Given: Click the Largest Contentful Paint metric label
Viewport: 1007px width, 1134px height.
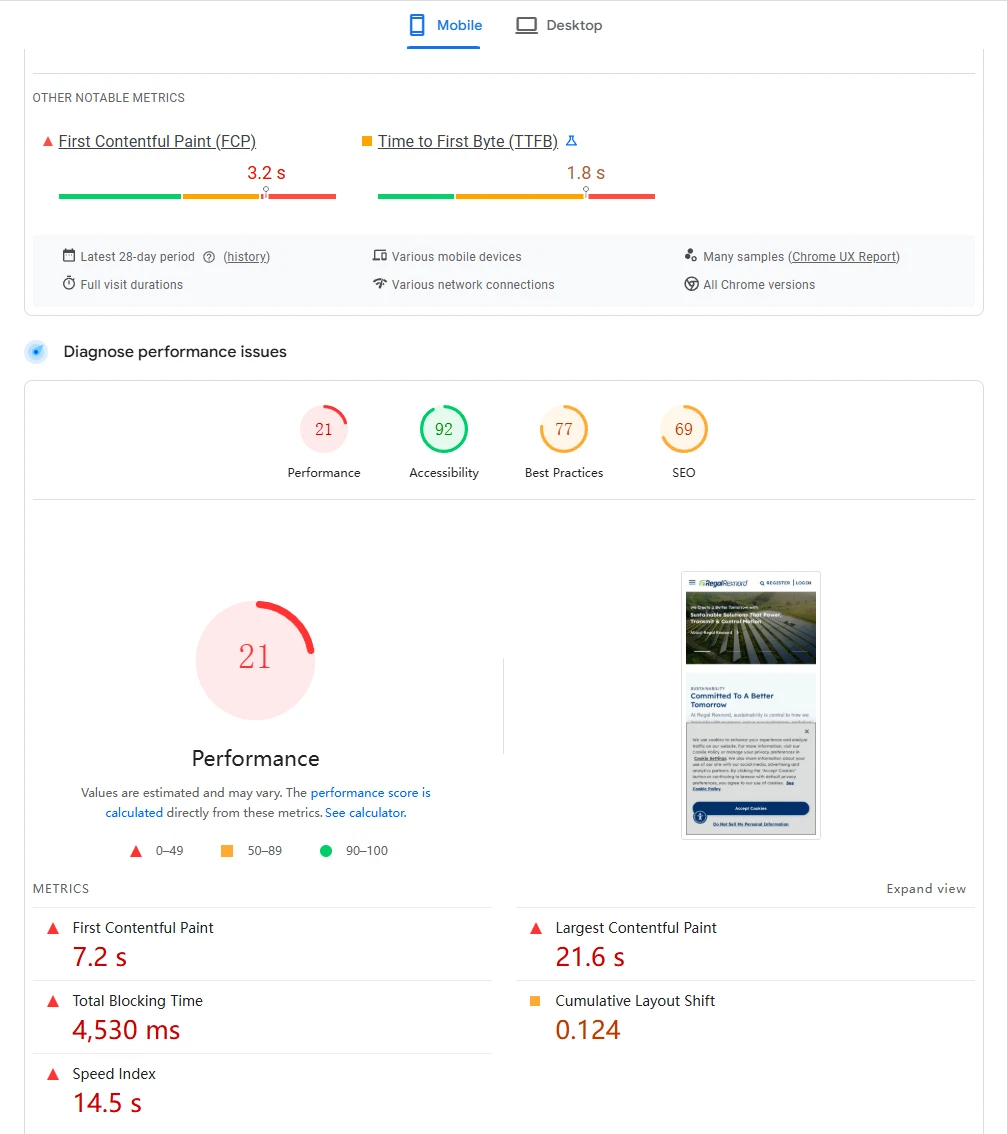Looking at the screenshot, I should (636, 928).
